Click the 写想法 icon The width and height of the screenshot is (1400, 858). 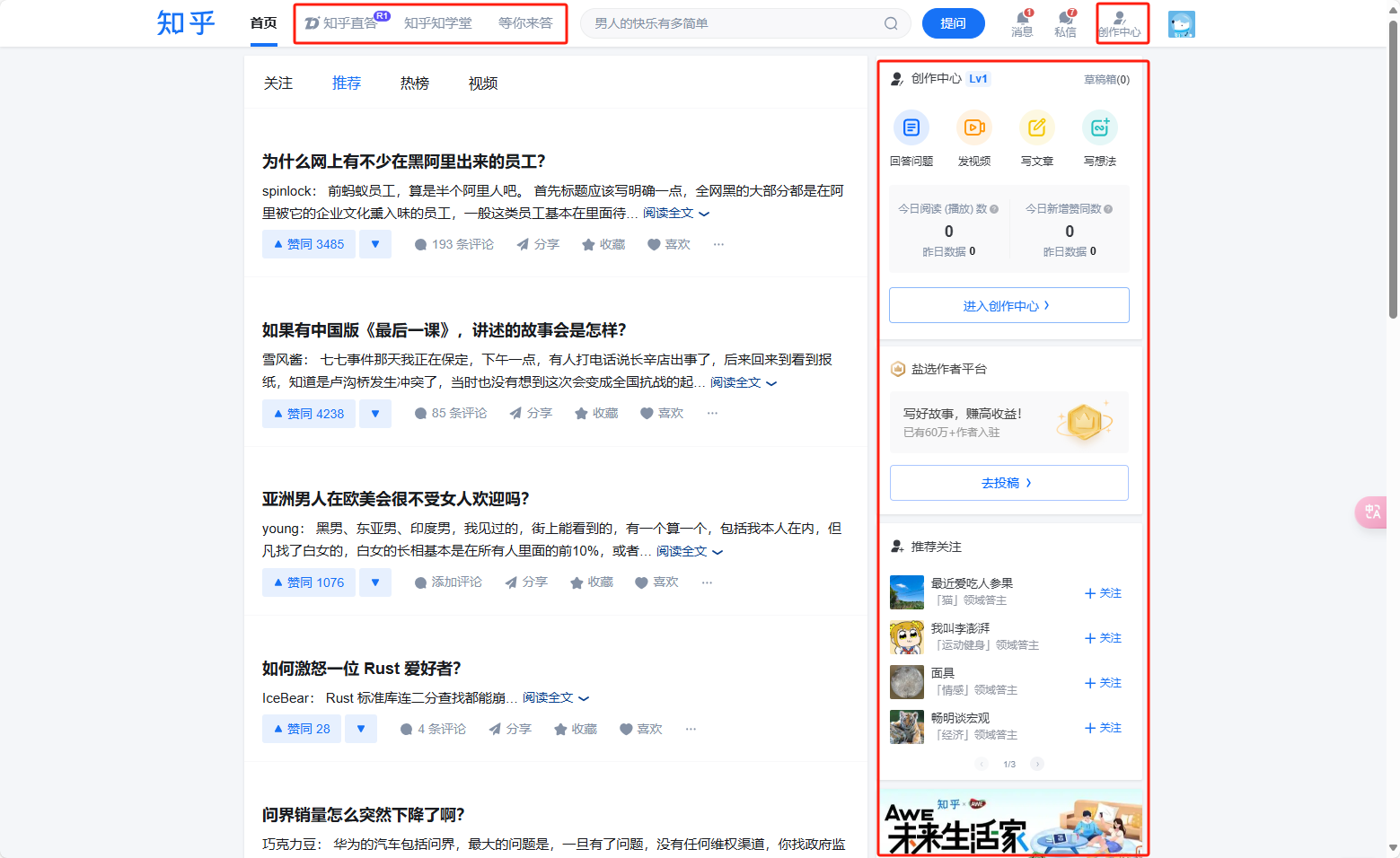point(1100,127)
